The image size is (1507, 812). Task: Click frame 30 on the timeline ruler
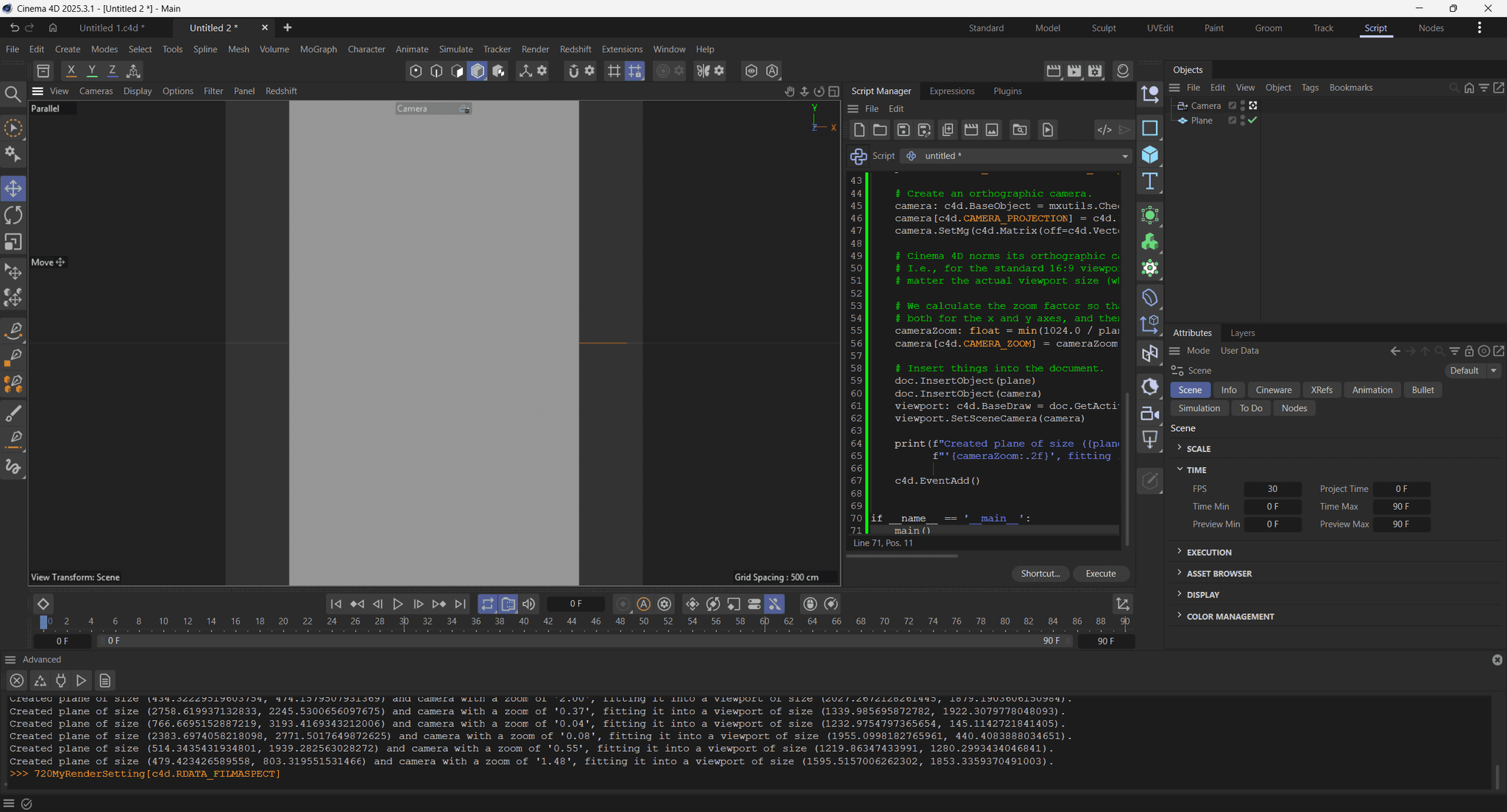tap(404, 622)
